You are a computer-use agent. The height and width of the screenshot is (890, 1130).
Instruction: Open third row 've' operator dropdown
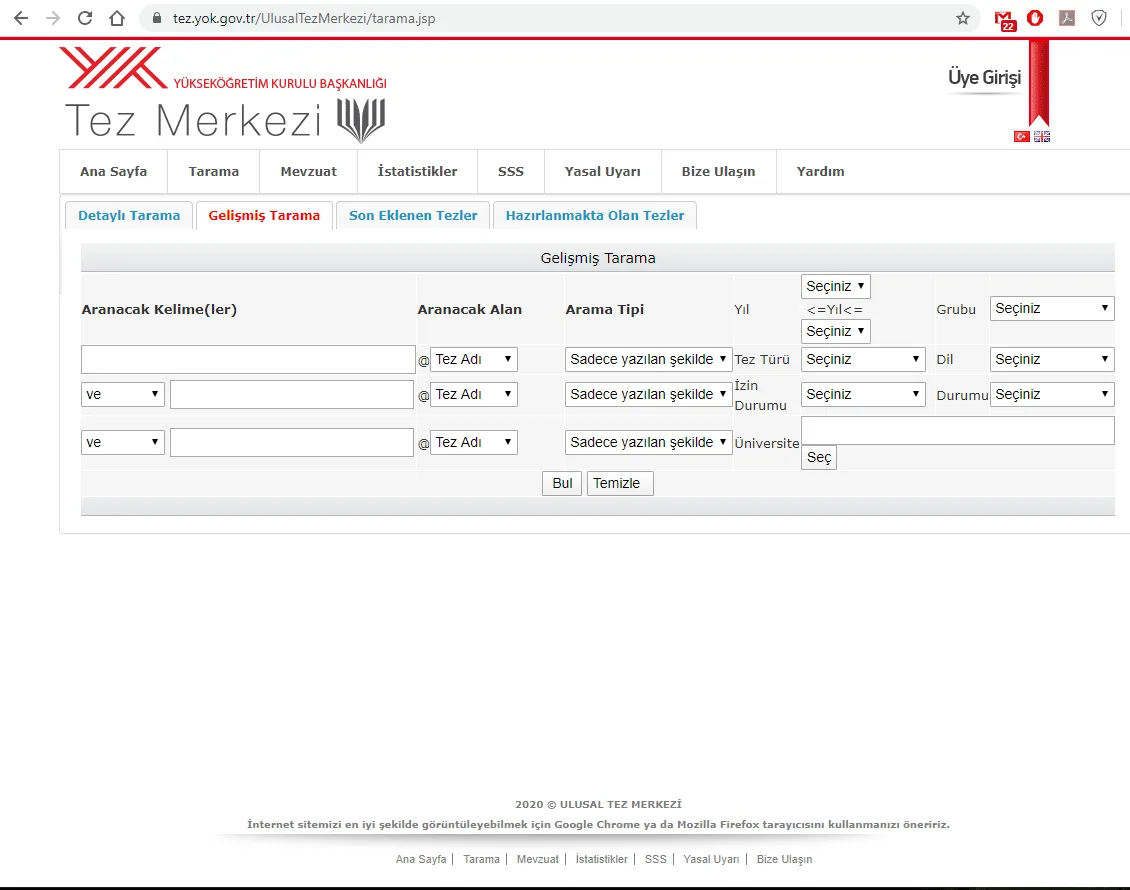click(x=123, y=442)
